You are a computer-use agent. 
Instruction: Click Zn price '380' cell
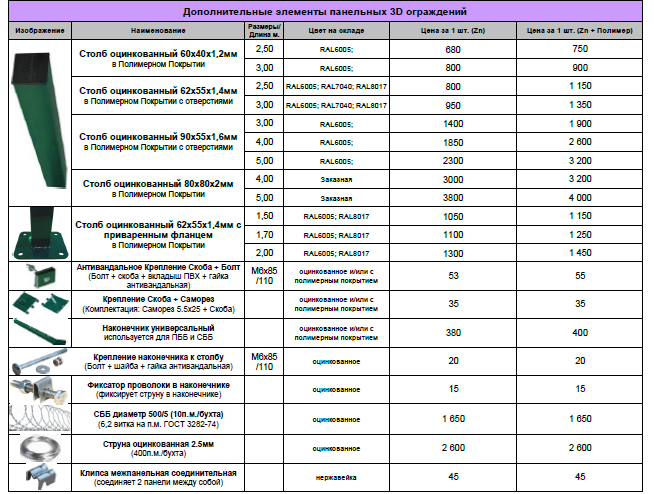[x=453, y=333]
